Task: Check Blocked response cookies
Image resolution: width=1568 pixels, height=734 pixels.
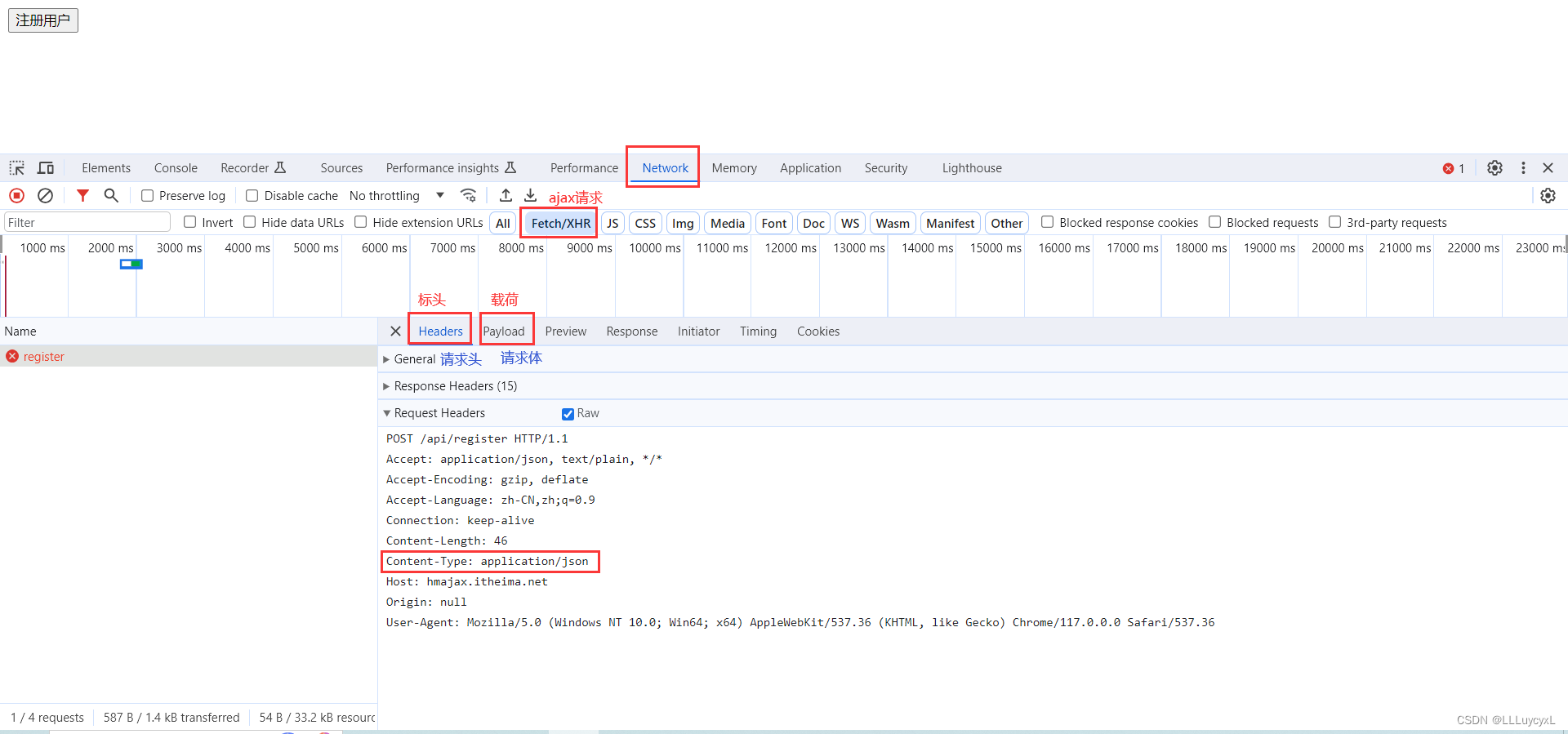Action: pos(1048,222)
